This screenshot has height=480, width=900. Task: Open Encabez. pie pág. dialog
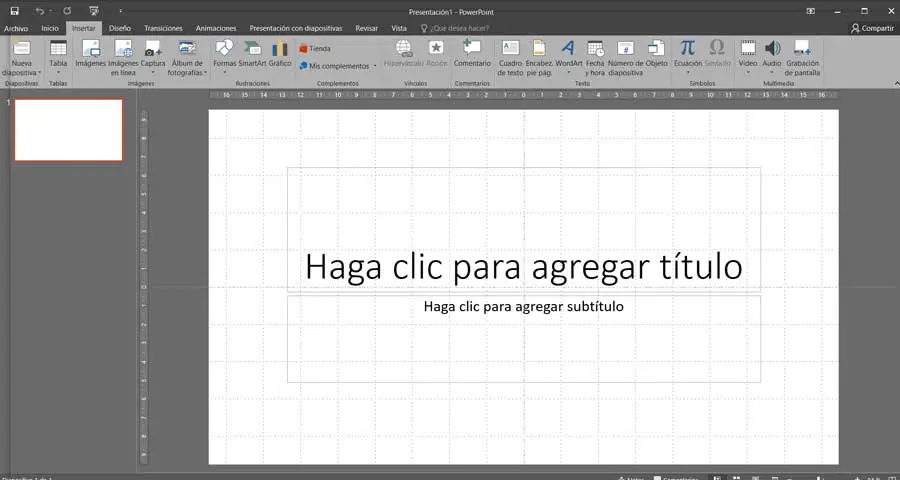click(x=539, y=58)
